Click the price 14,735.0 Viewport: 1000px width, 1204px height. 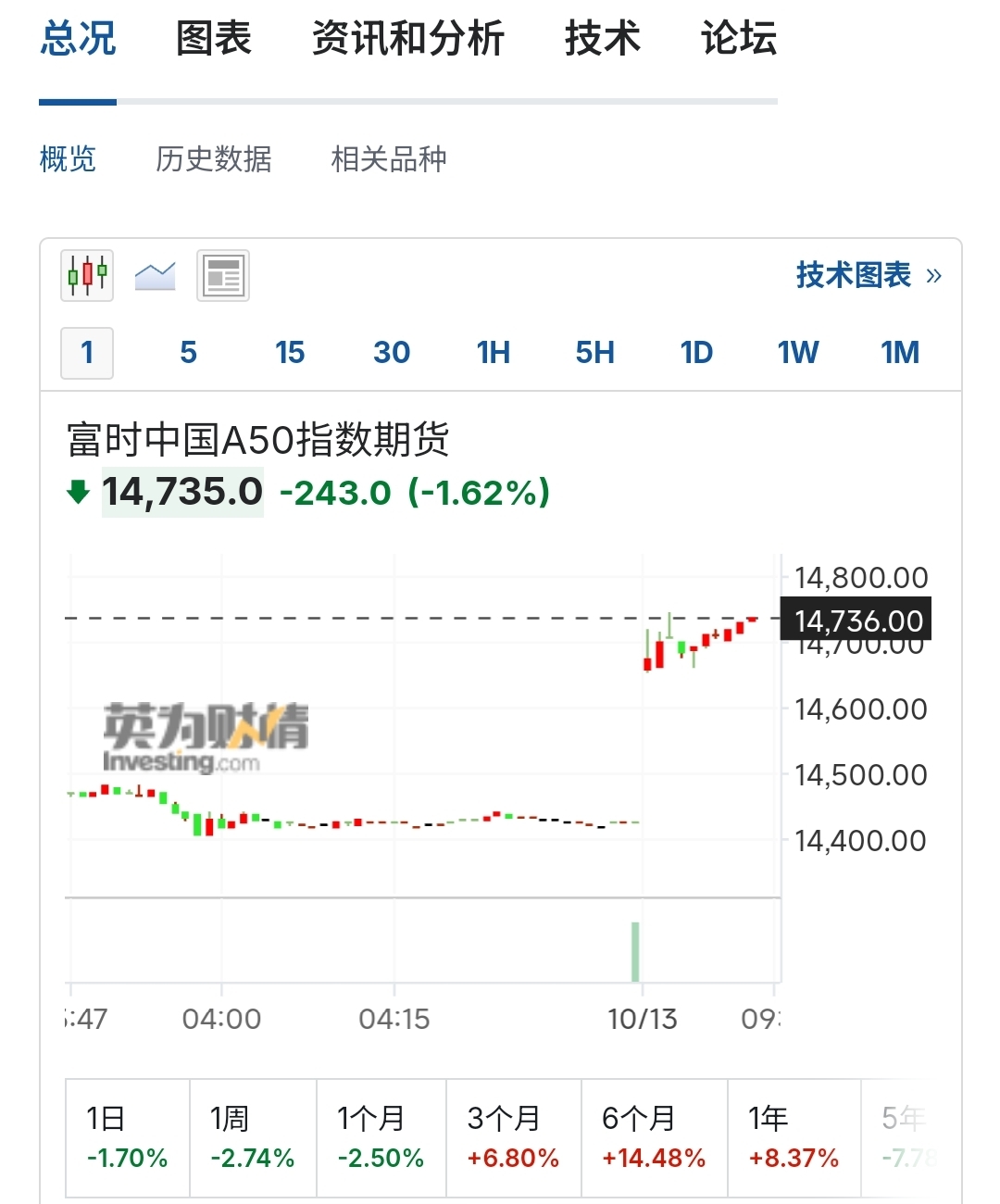point(182,492)
